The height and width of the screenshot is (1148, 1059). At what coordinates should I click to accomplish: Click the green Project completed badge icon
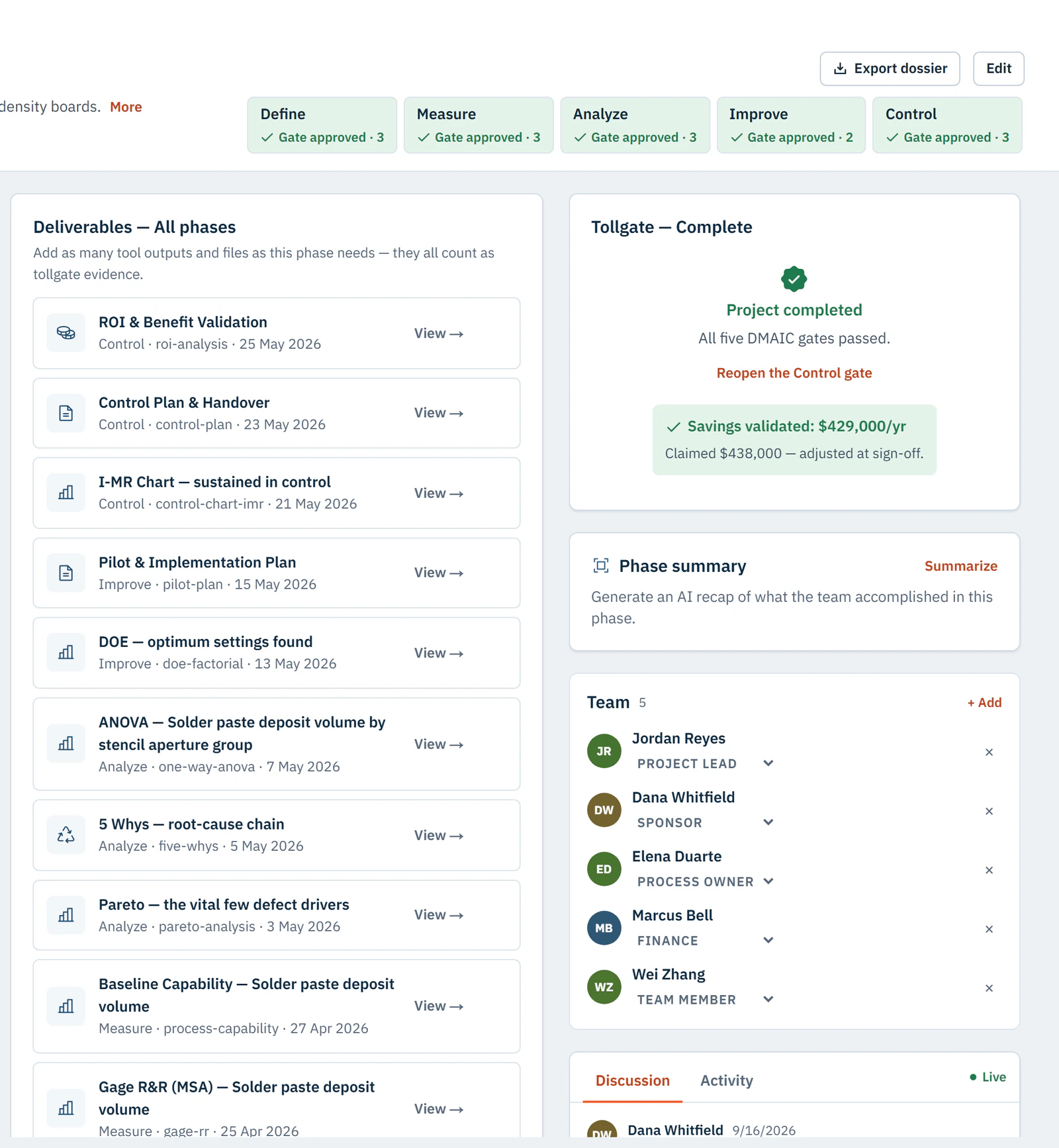[x=794, y=279]
